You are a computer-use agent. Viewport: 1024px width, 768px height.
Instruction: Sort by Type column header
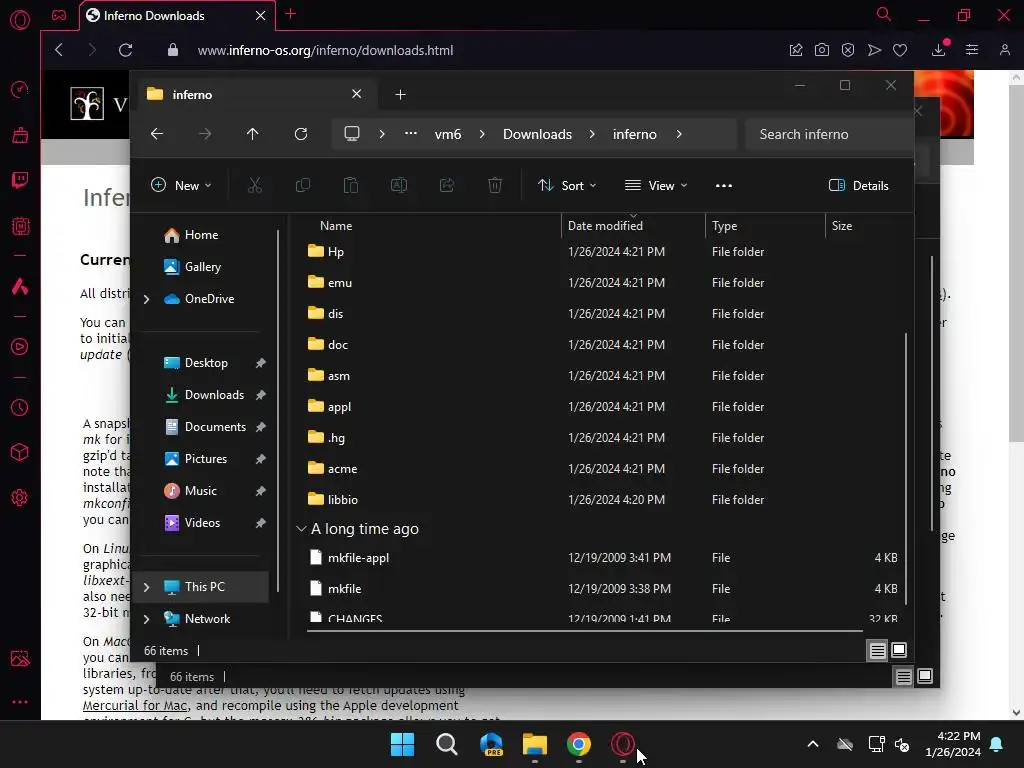click(724, 226)
